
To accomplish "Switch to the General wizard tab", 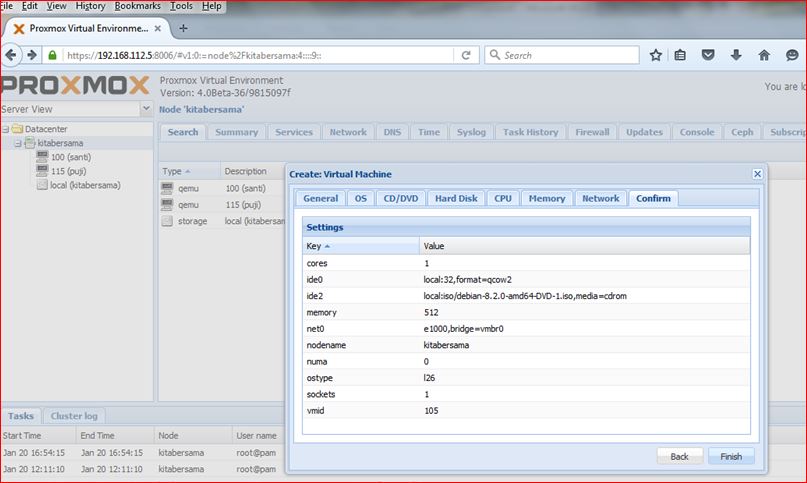I will pyautogui.click(x=321, y=198).
